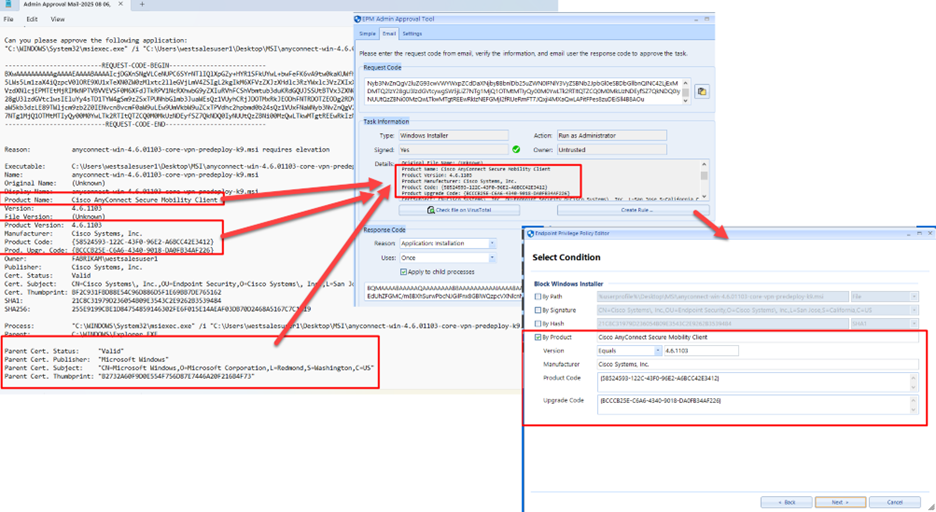
Task: Click the green signed checkmark icon
Action: coord(516,150)
